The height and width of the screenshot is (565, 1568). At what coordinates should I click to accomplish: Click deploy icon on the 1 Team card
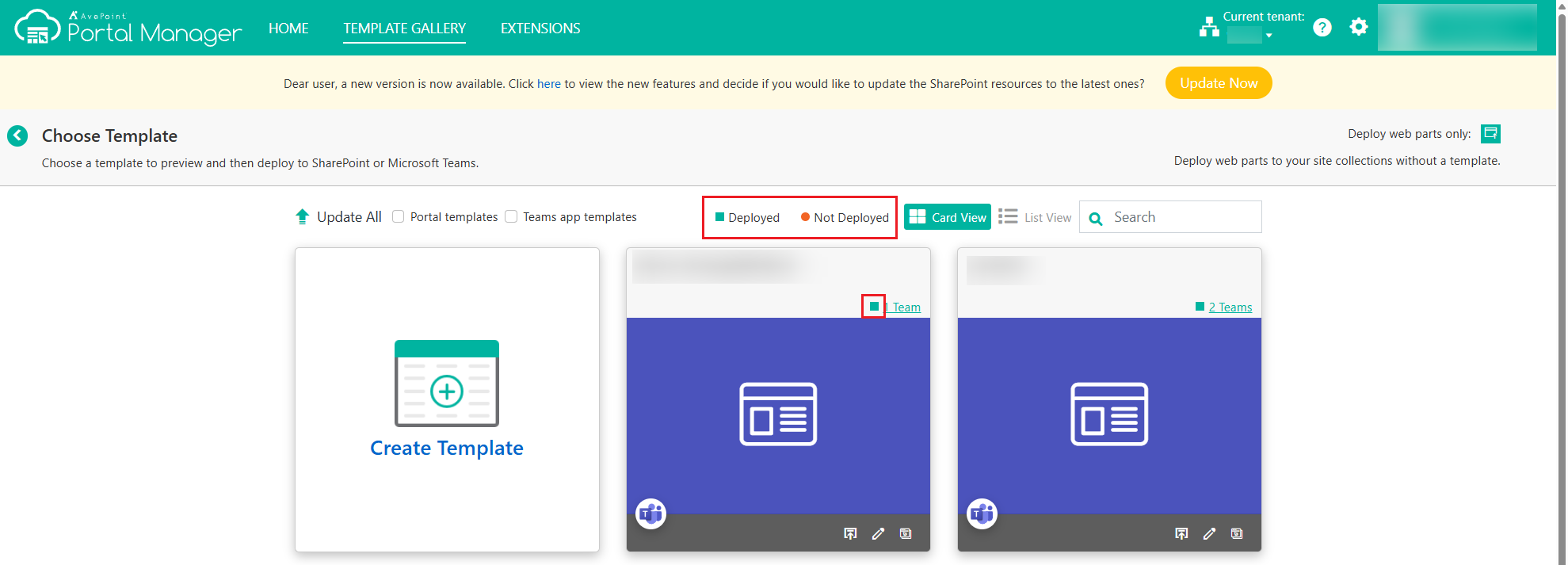[850, 533]
